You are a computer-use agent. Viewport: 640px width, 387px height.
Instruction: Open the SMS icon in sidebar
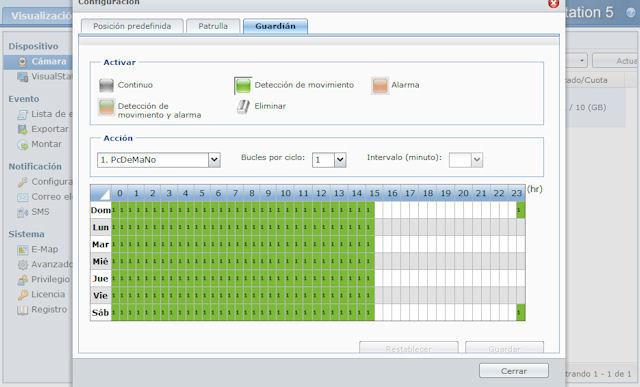(22, 212)
